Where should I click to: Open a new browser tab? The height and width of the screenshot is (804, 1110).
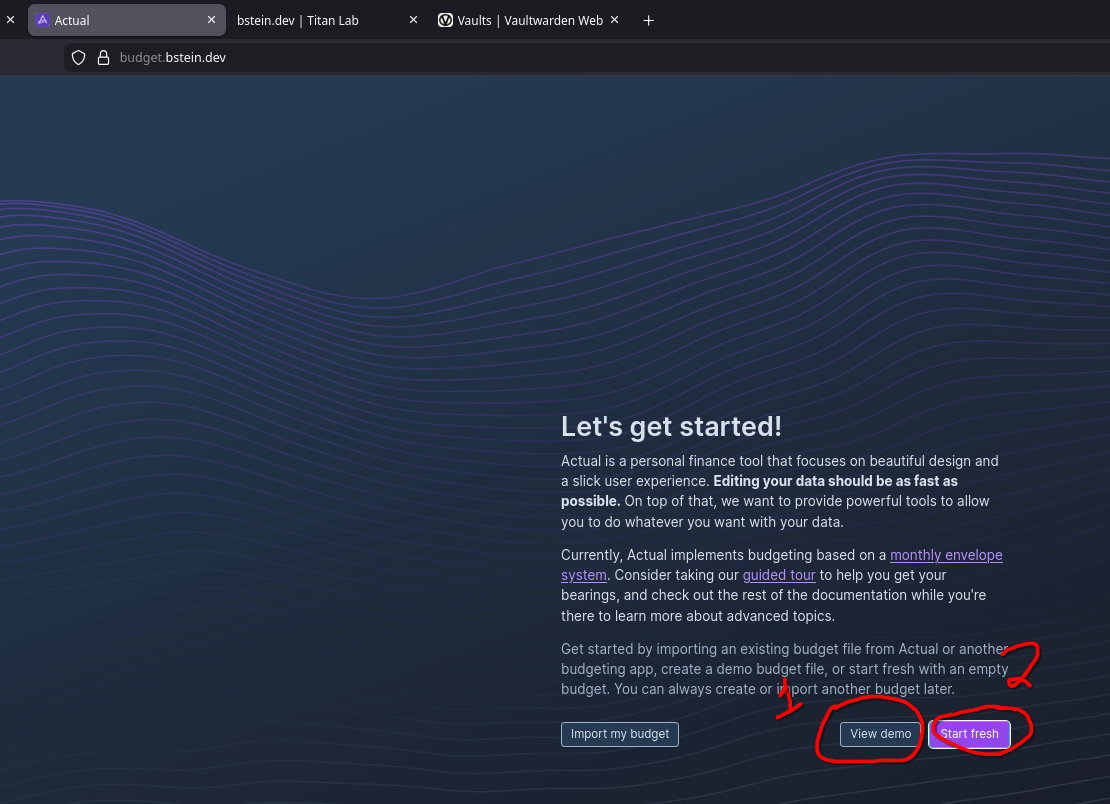coord(648,20)
